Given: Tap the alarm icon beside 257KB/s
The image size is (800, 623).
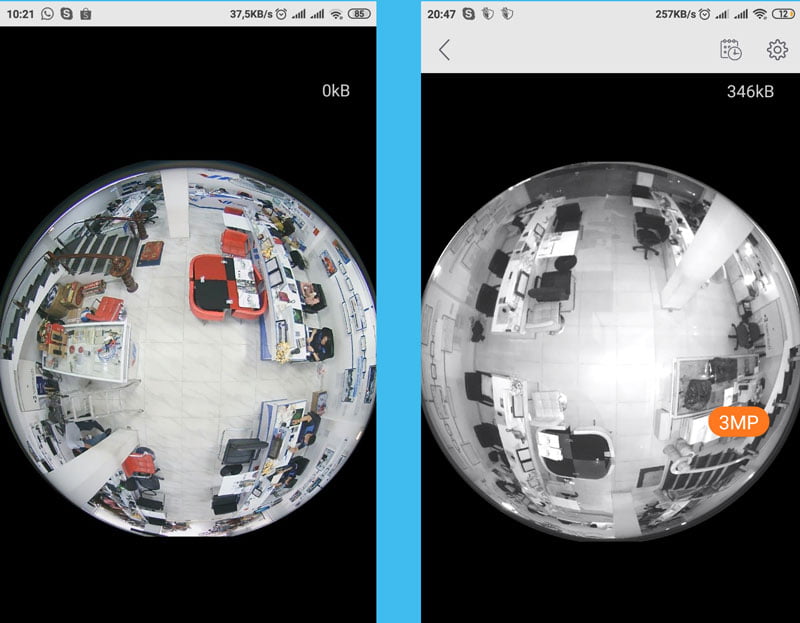Looking at the screenshot, I should 704,13.
